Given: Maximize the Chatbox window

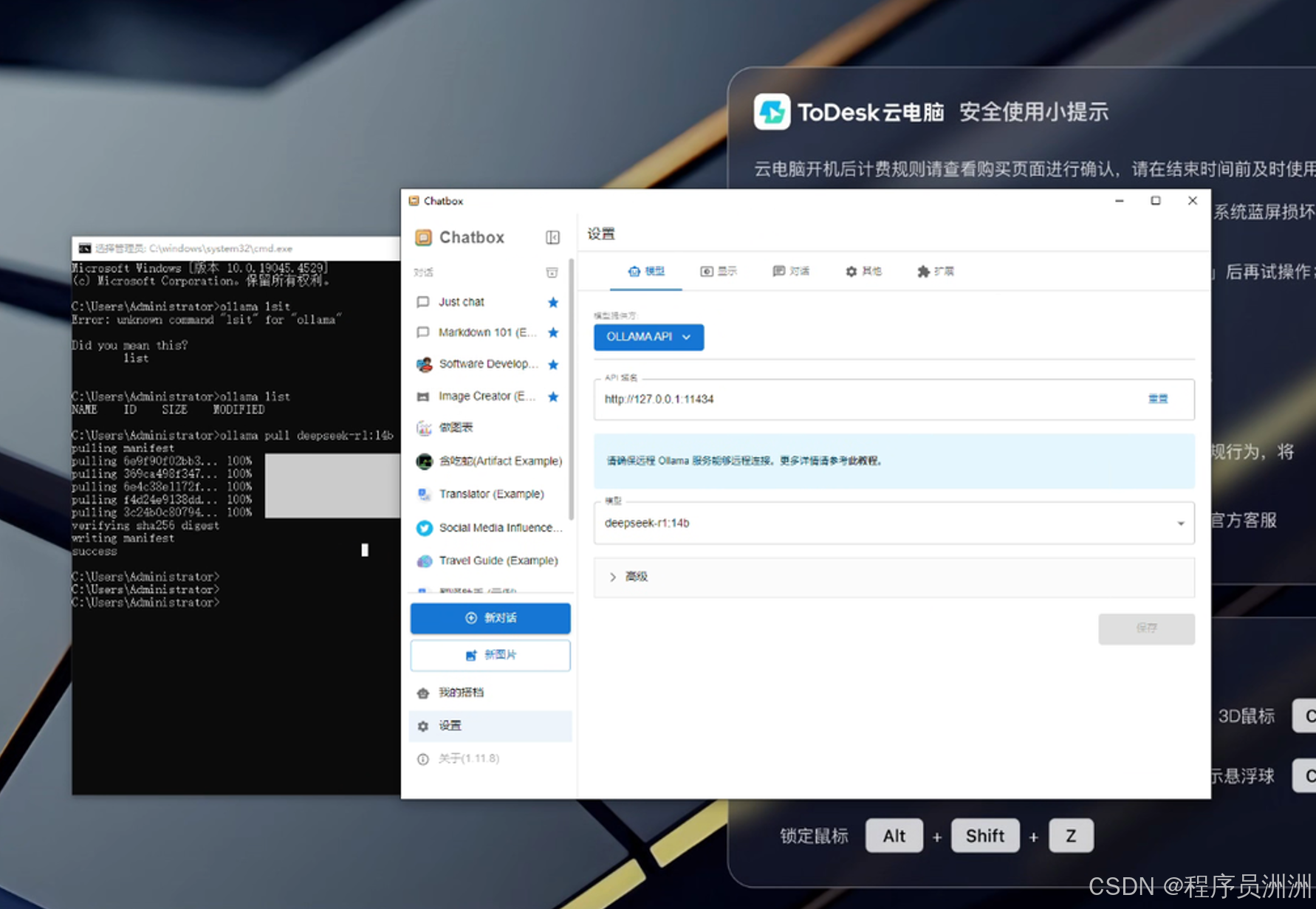Looking at the screenshot, I should click(1156, 201).
